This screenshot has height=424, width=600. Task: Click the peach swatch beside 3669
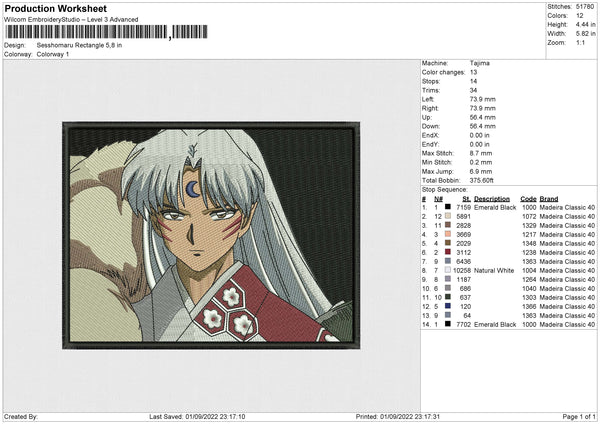point(448,234)
